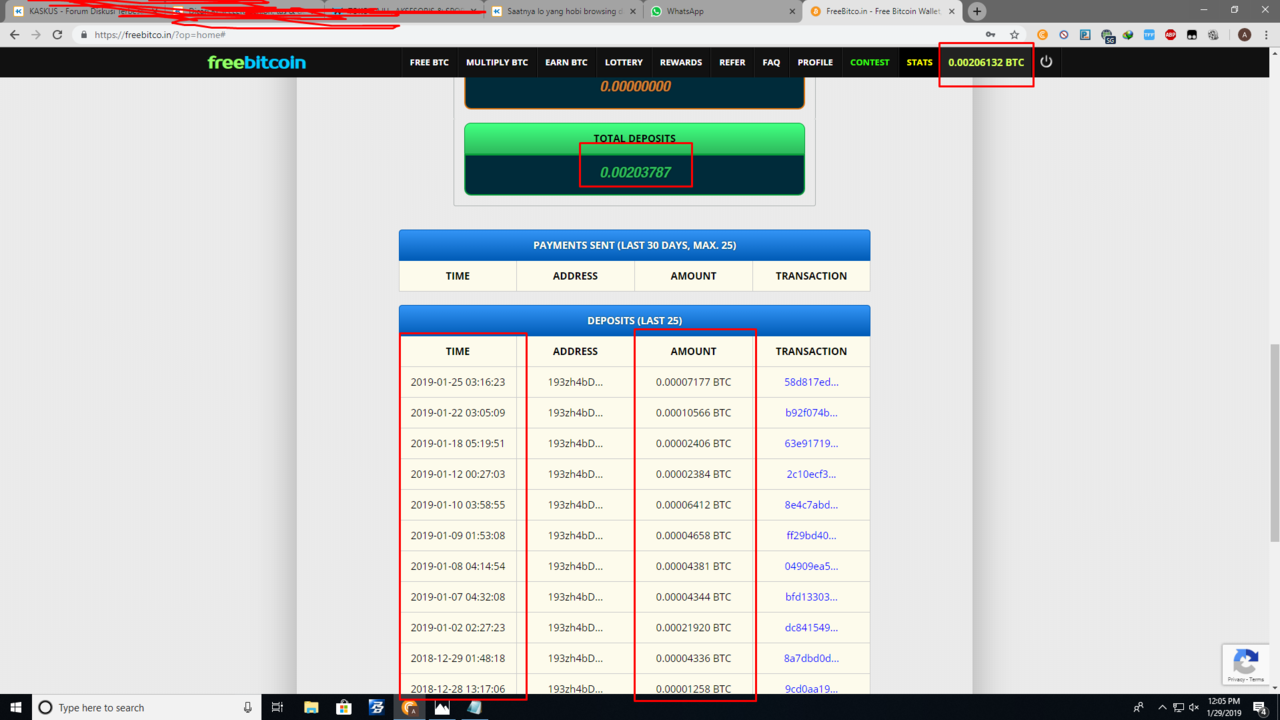This screenshot has height=720, width=1280.
Task: Open Task View in the taskbar
Action: [x=277, y=707]
